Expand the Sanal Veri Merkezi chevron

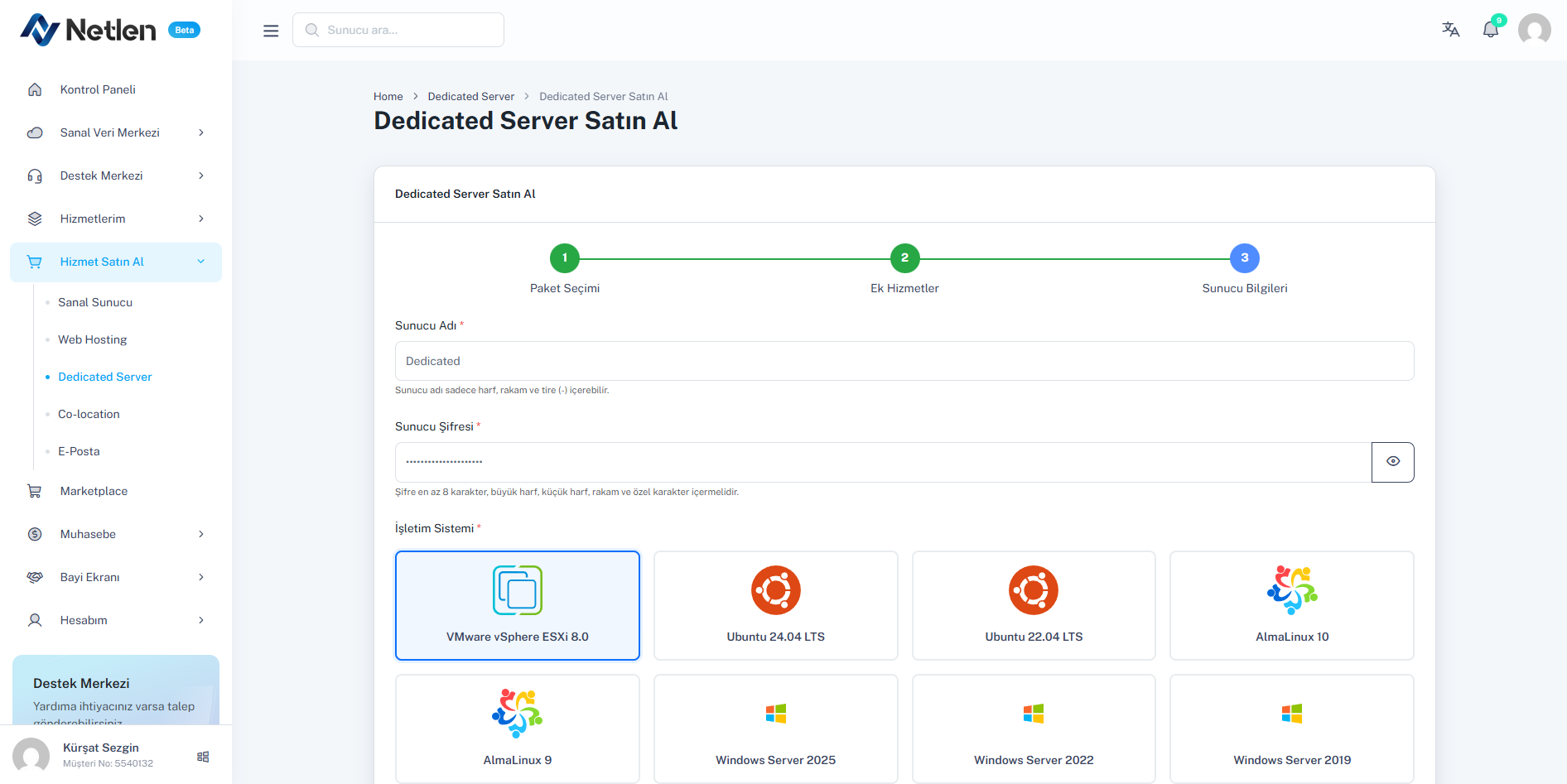pos(201,132)
